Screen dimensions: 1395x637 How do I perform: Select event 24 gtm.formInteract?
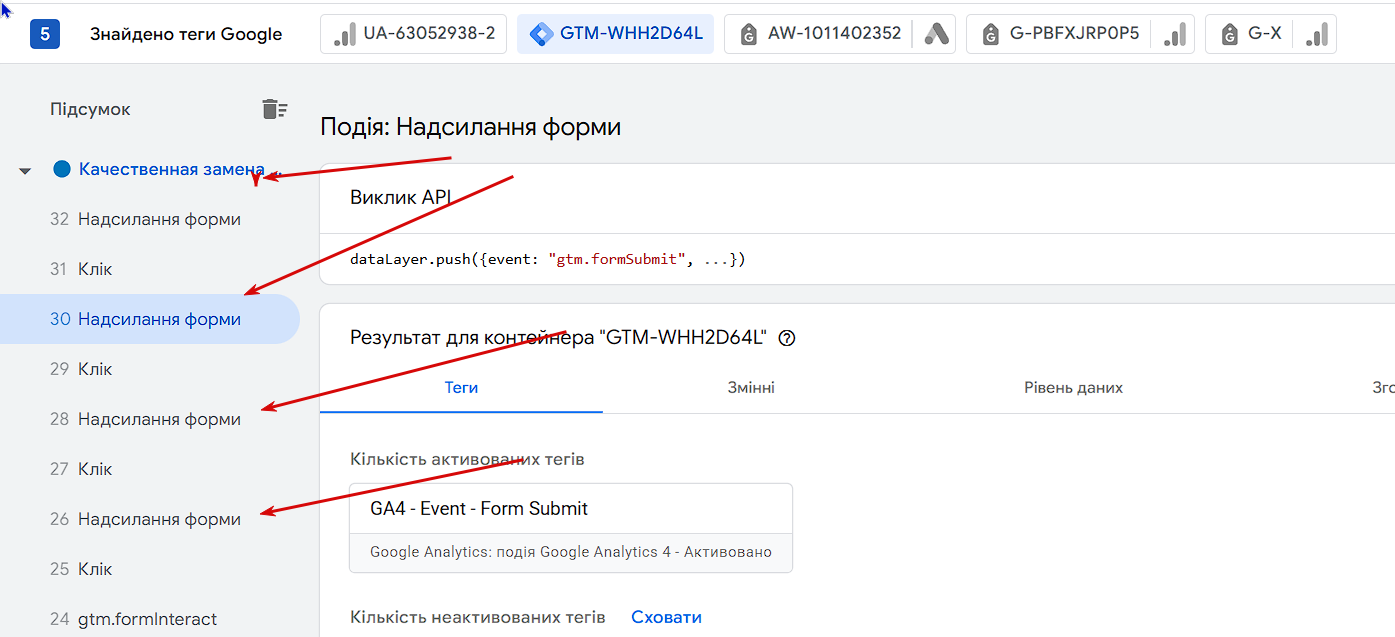150,619
